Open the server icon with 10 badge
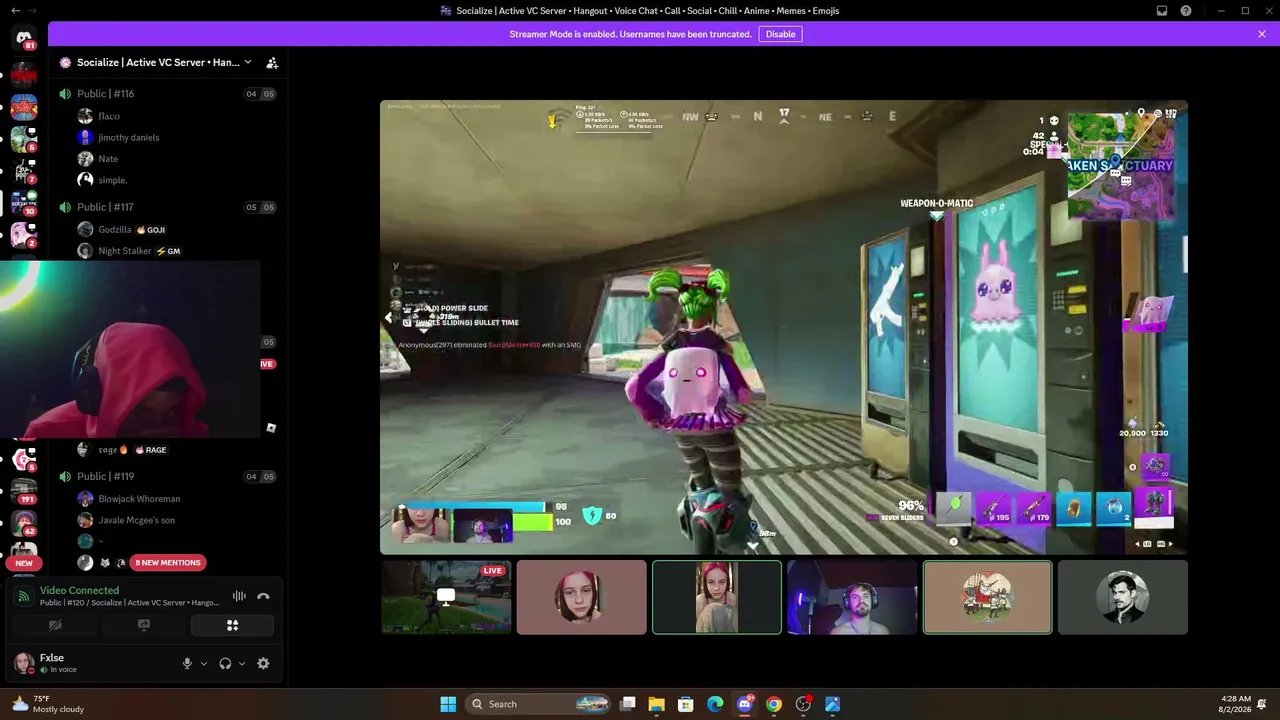The height and width of the screenshot is (720, 1280). click(x=24, y=203)
